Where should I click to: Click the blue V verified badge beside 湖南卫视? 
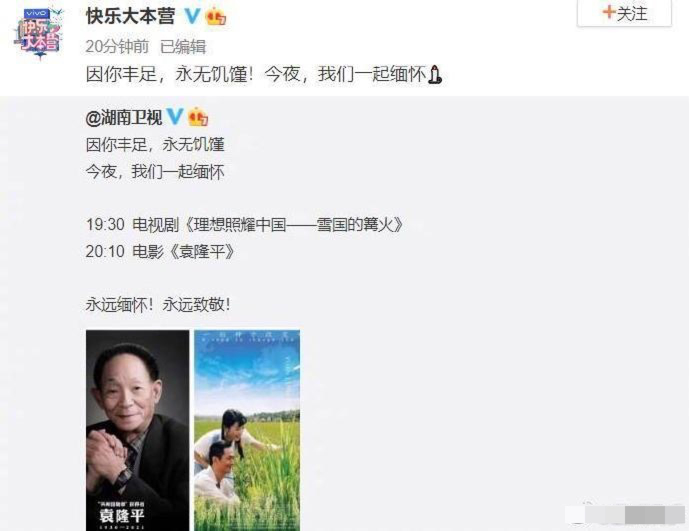(x=174, y=117)
